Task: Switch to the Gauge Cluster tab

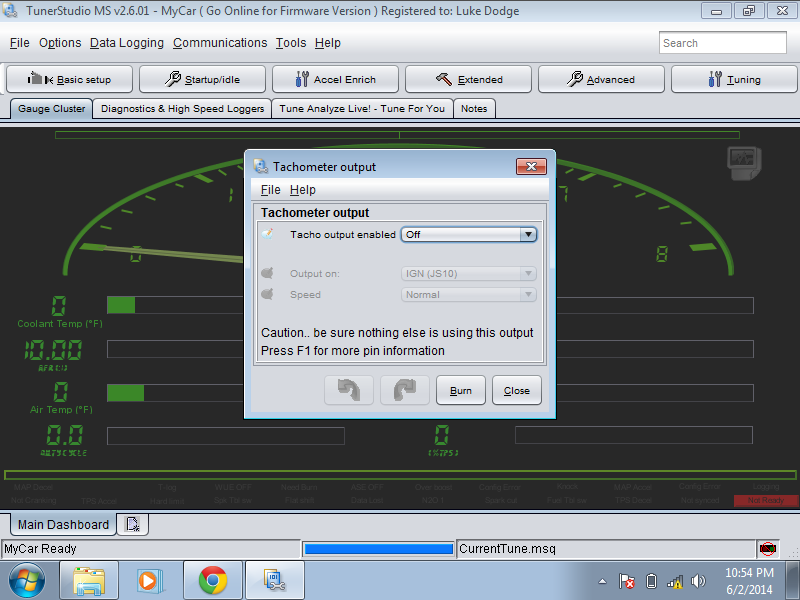Action: point(52,109)
